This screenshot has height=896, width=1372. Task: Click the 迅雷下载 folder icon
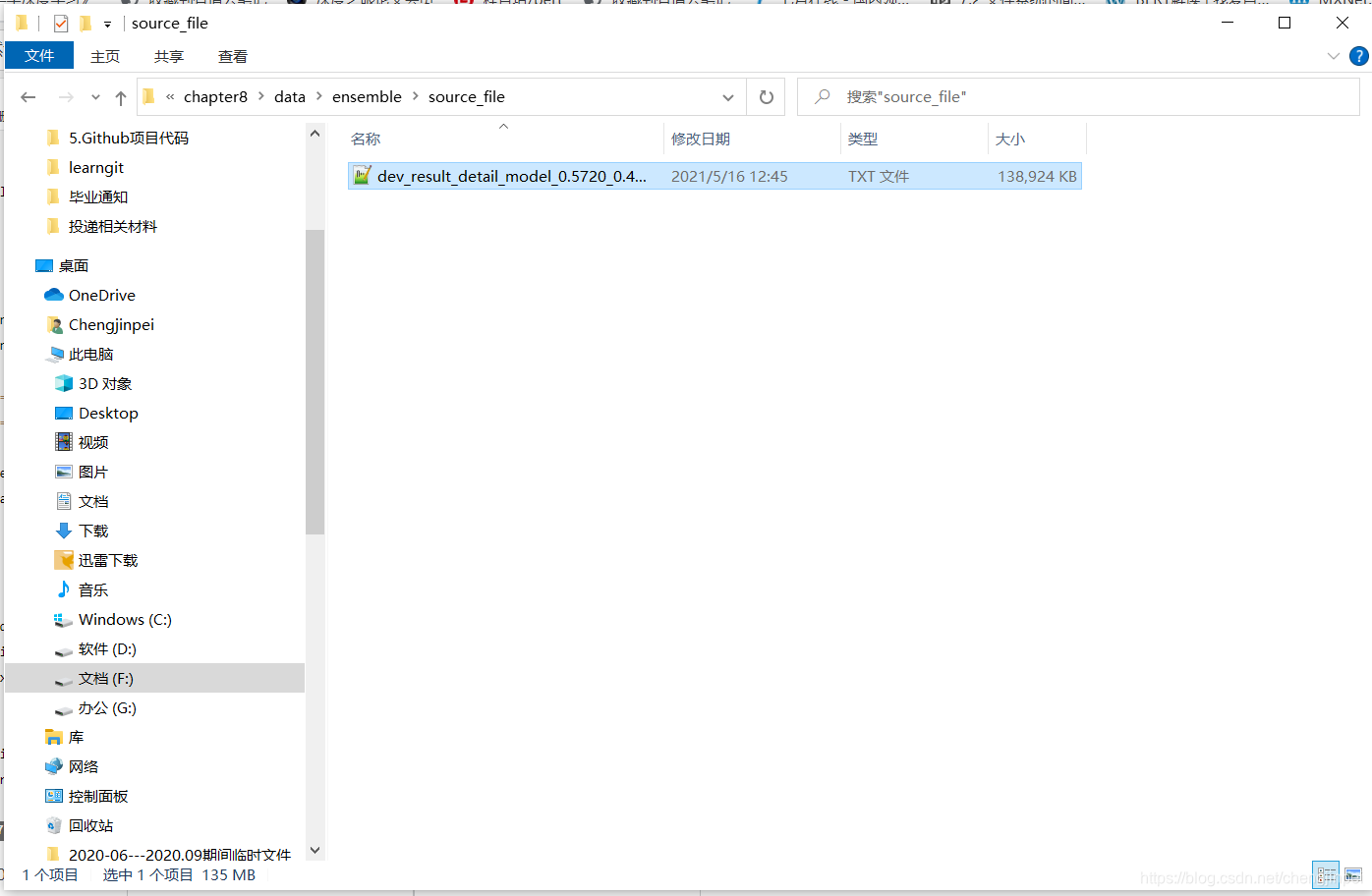[64, 560]
